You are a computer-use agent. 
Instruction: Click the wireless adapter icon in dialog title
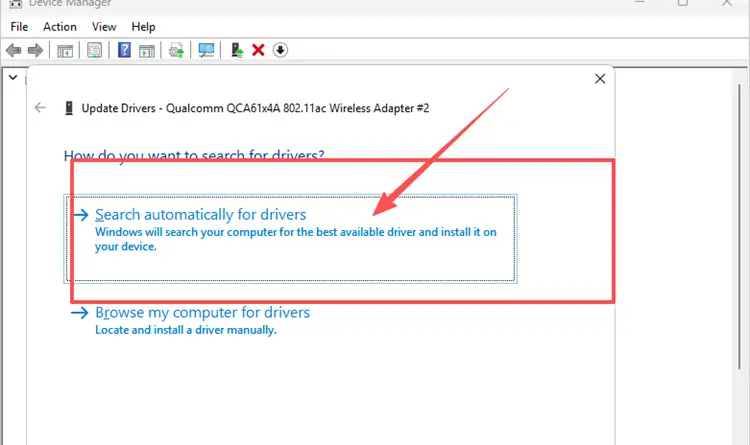(69, 108)
